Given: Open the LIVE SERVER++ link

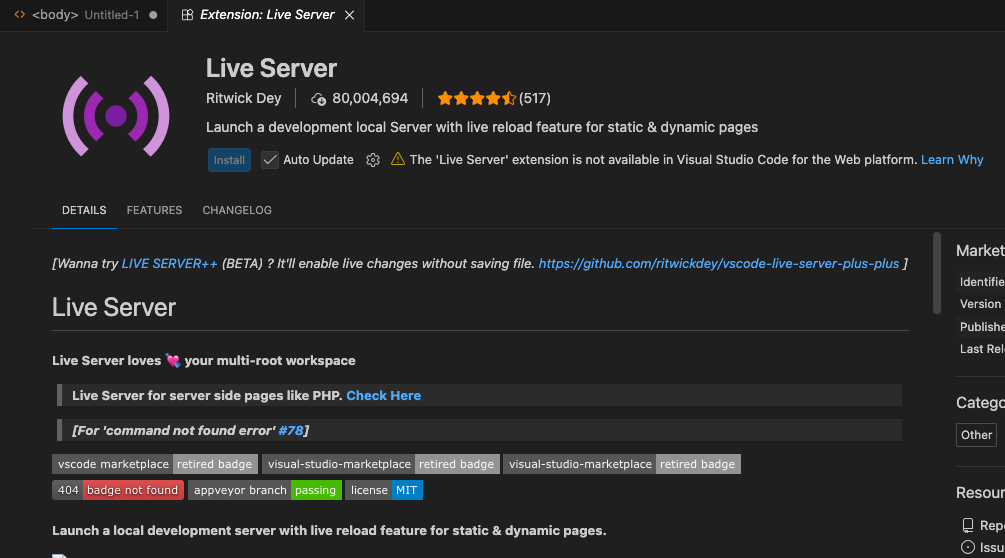Looking at the screenshot, I should tap(169, 264).
